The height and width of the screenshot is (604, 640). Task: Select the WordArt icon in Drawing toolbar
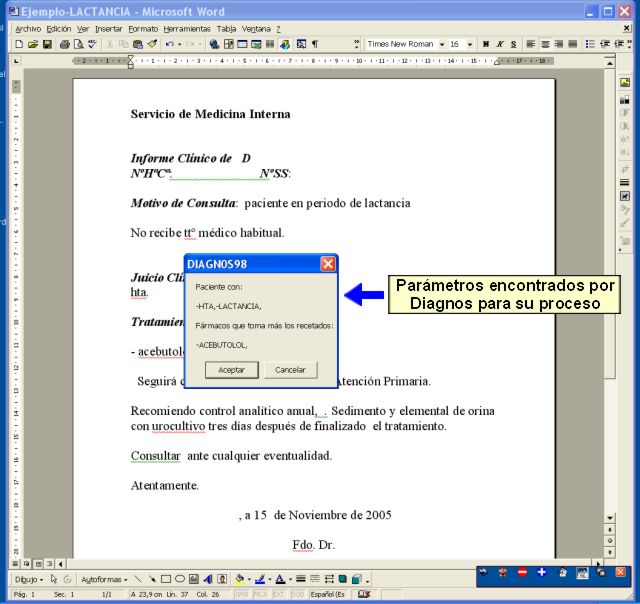[208, 579]
